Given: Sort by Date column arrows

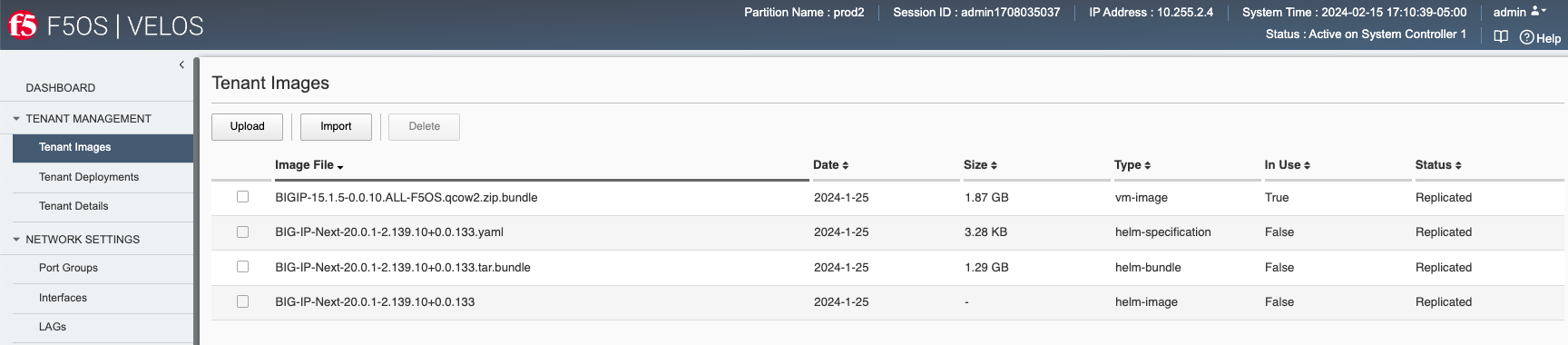Looking at the screenshot, I should tap(845, 165).
